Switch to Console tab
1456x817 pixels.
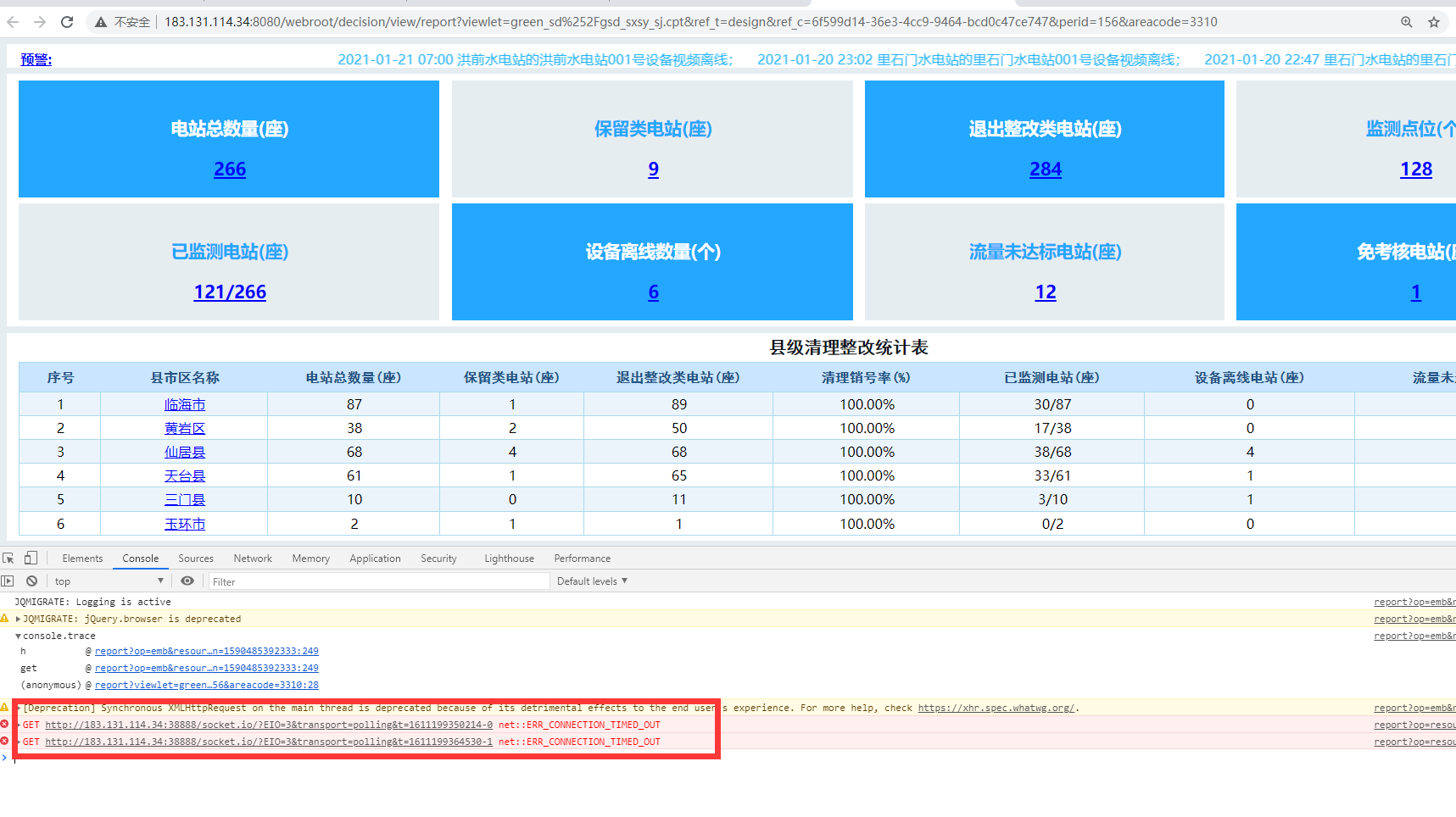[x=140, y=559]
